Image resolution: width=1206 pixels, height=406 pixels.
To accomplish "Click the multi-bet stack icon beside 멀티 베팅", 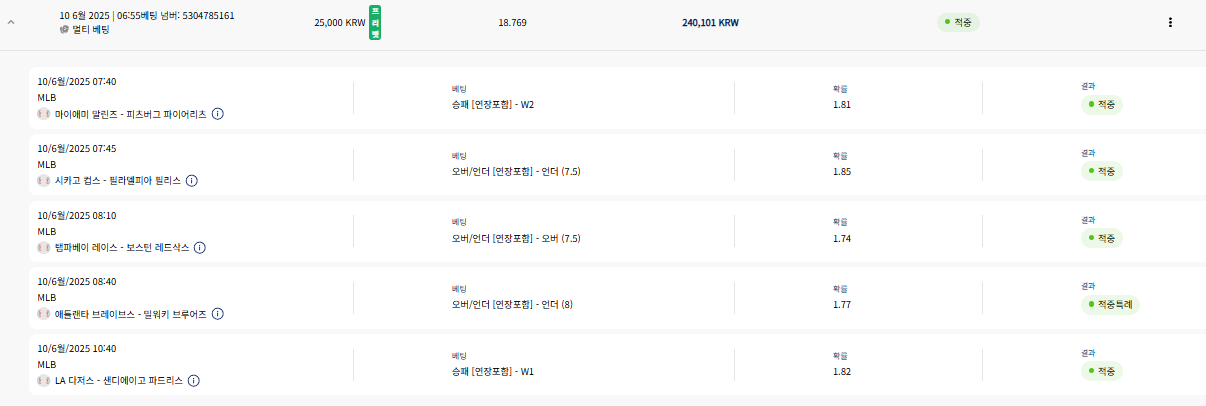I will [x=64, y=30].
